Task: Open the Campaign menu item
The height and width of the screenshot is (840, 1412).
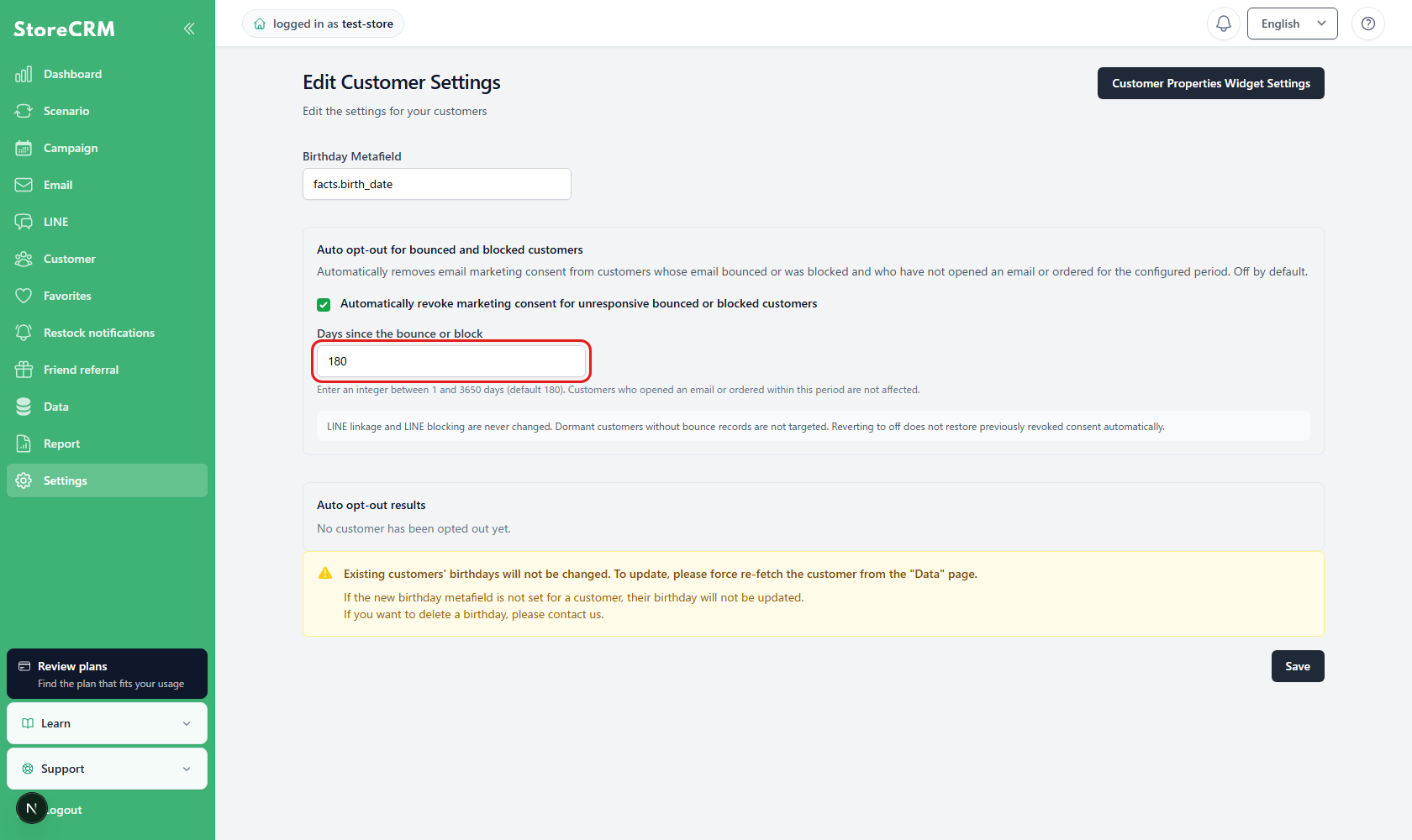Action: pos(108,148)
